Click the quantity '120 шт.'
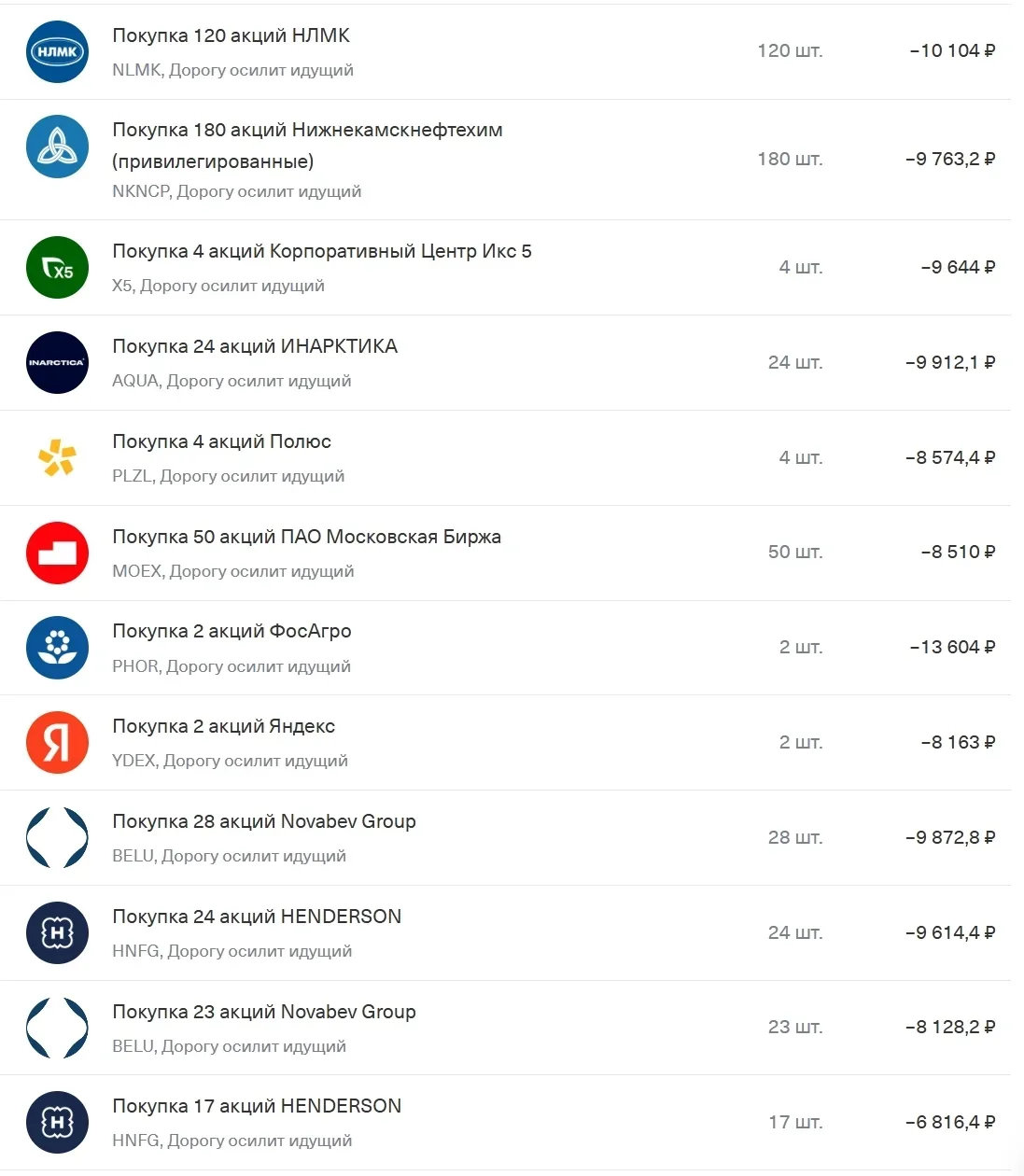This screenshot has height=1176, width=1024. pyautogui.click(x=790, y=50)
